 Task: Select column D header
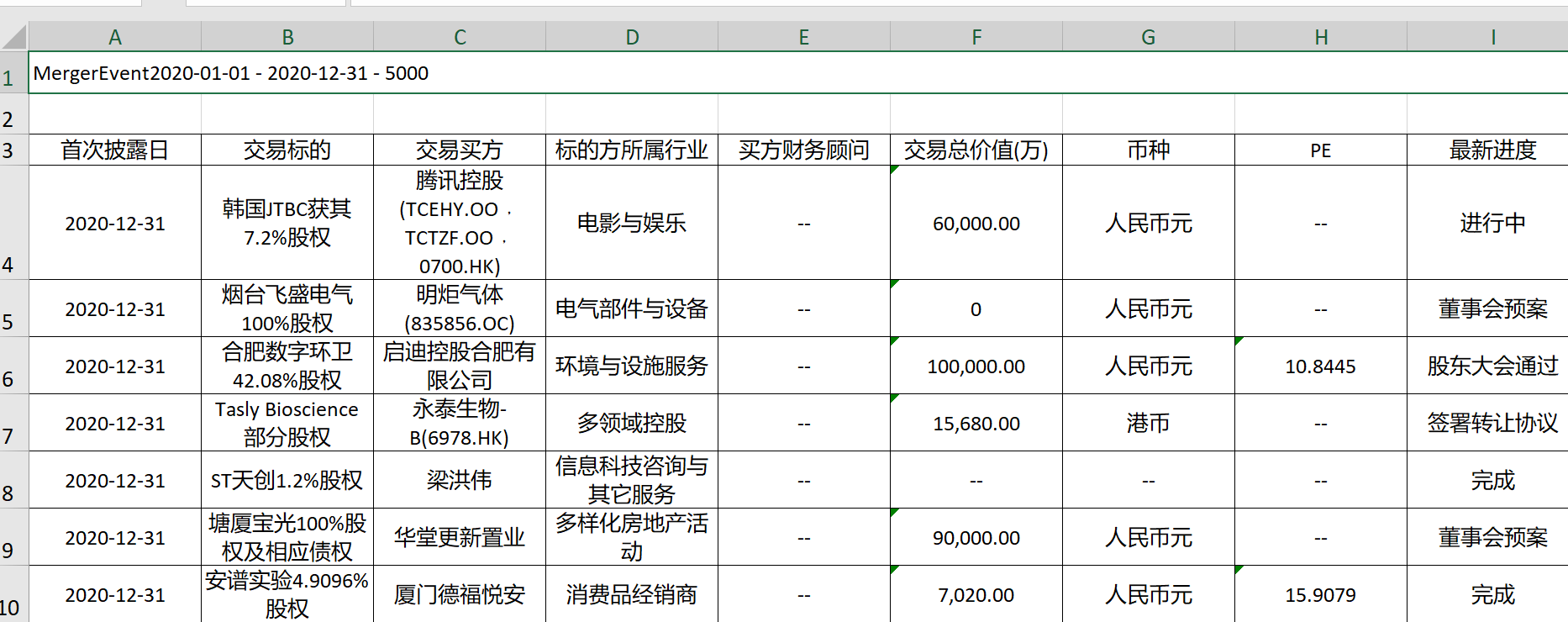[632, 37]
